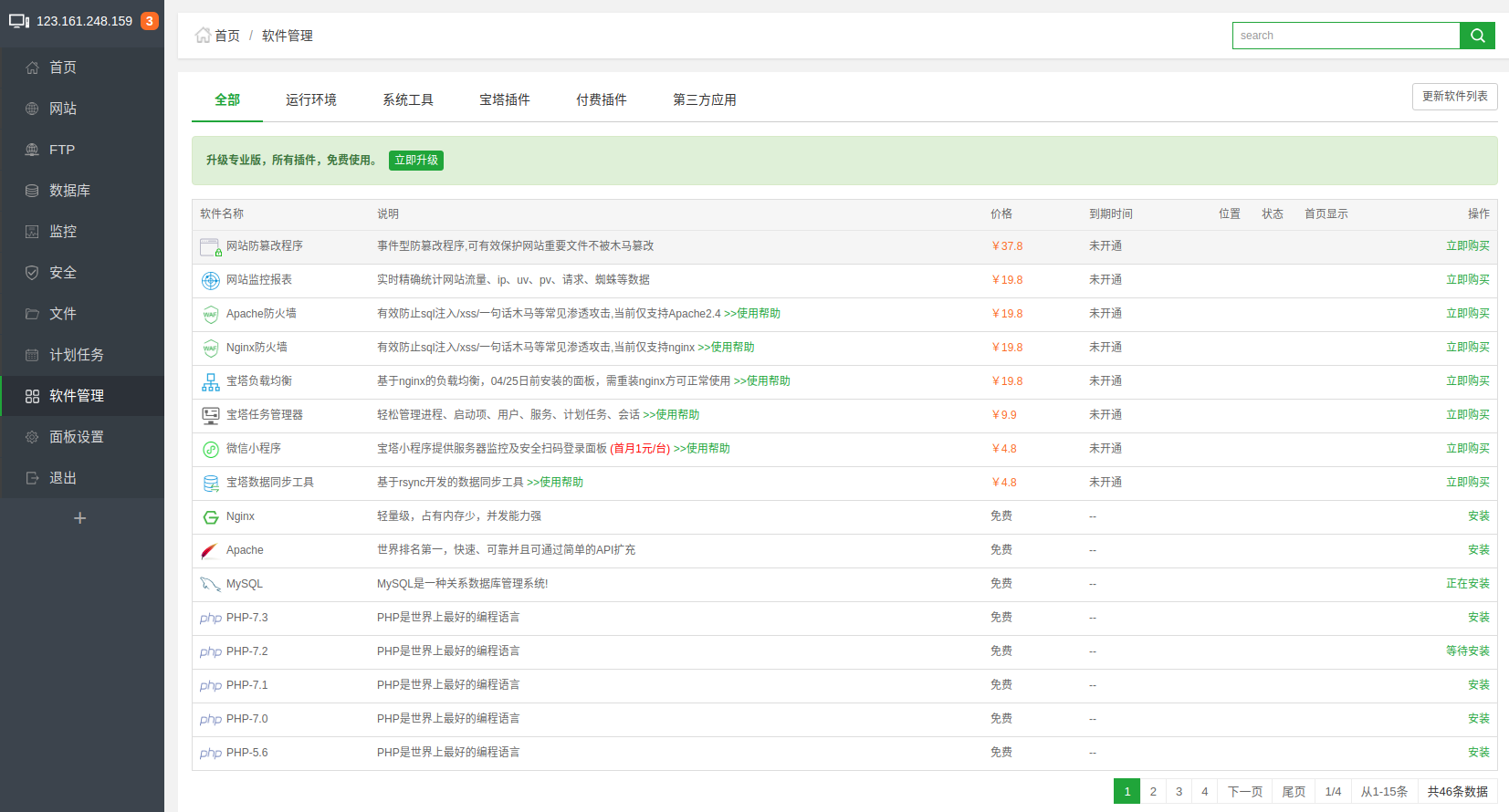Click 等待安装 in the PHP-7.2 row
Viewport: 1509px width, 812px height.
(1468, 651)
